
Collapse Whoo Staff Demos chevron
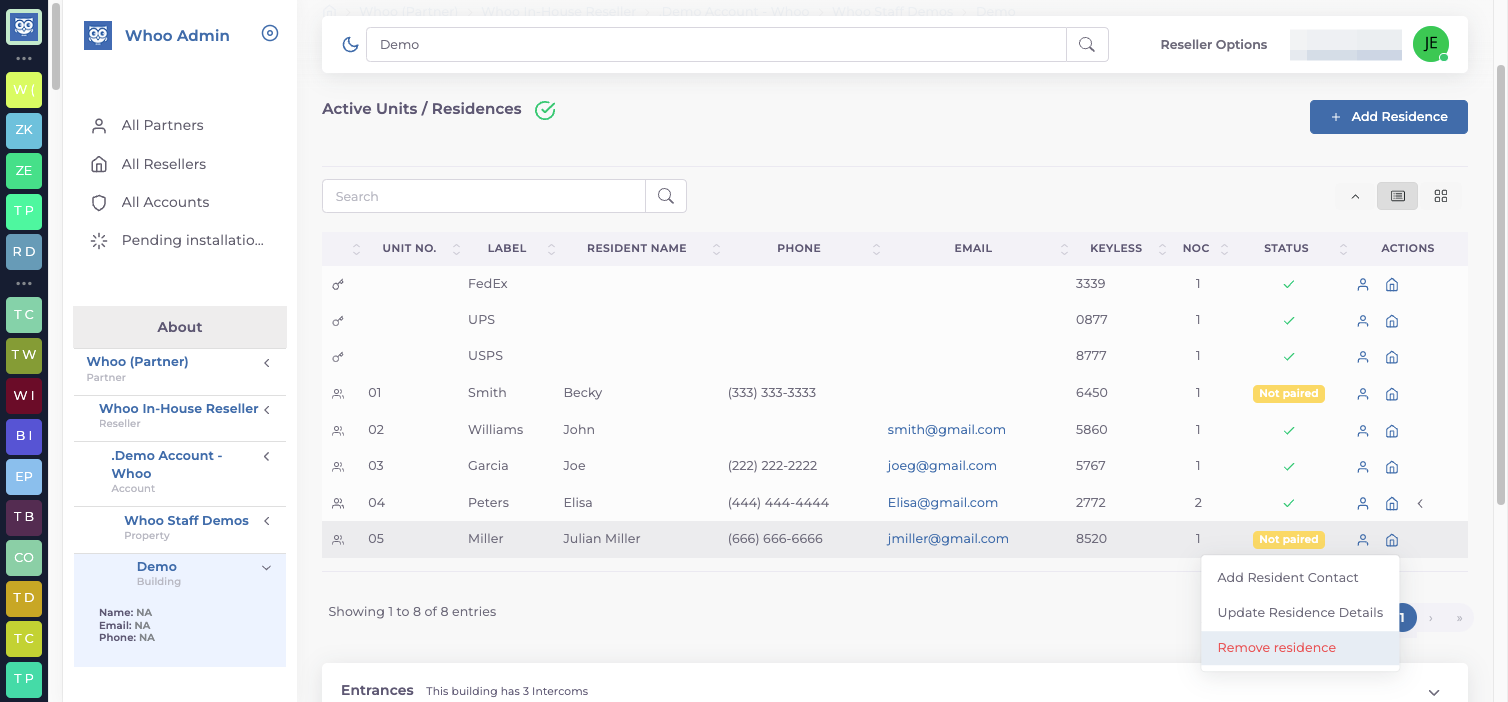(267, 521)
